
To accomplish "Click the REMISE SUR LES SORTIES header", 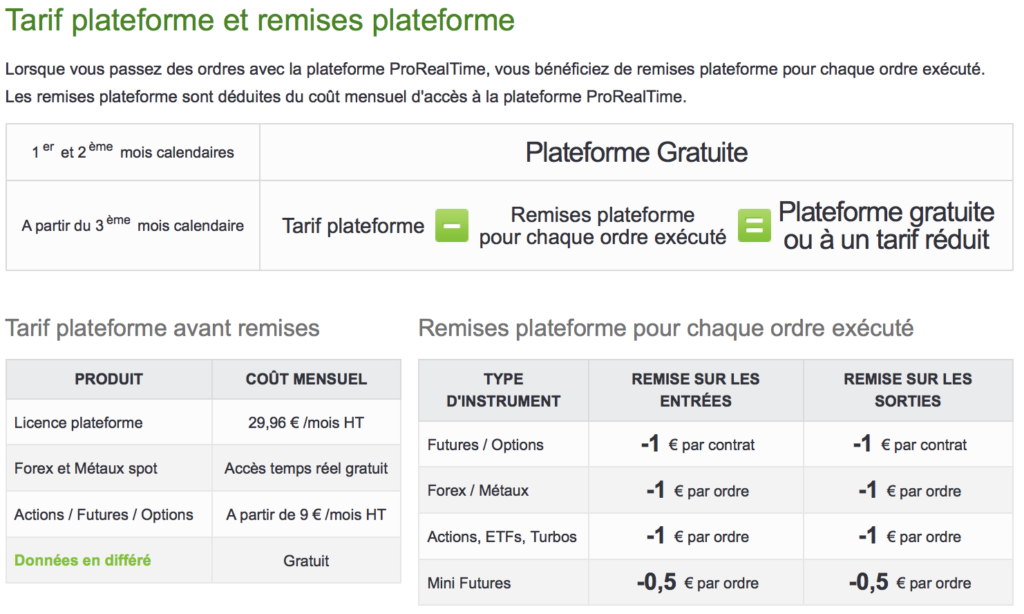I will coord(908,390).
